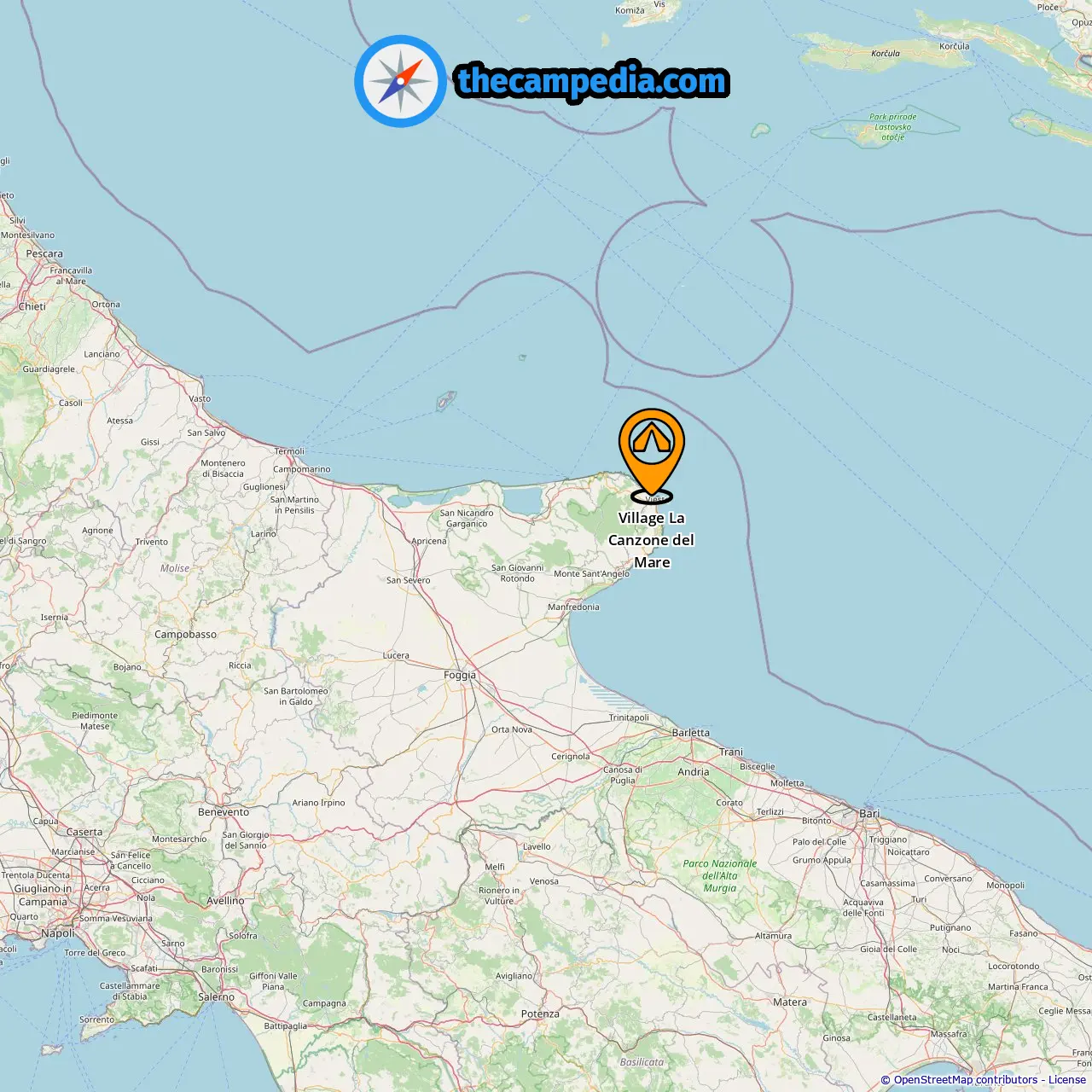
Task: Click the Monte Sant'Angelo label
Action: tap(591, 573)
